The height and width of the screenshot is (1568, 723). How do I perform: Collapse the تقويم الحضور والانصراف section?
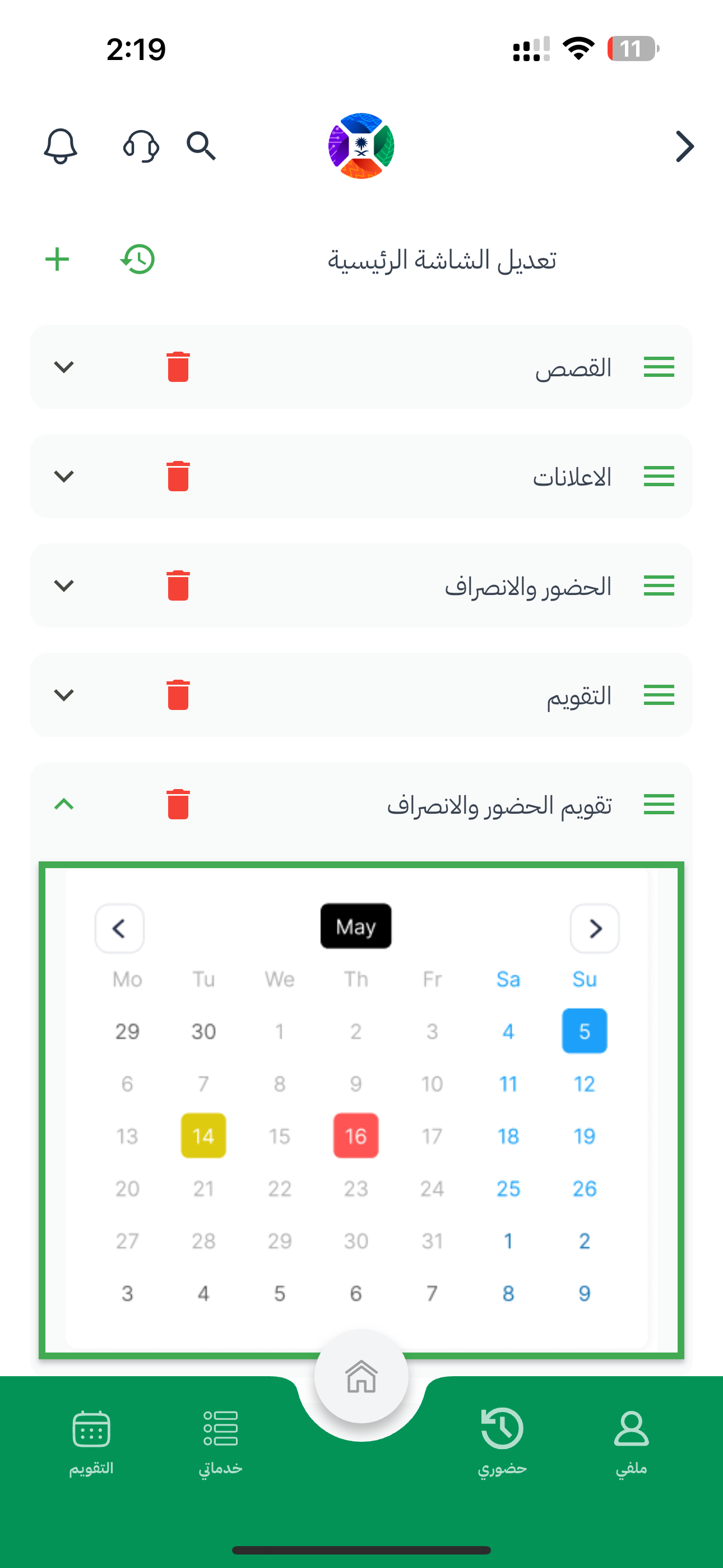[64, 805]
